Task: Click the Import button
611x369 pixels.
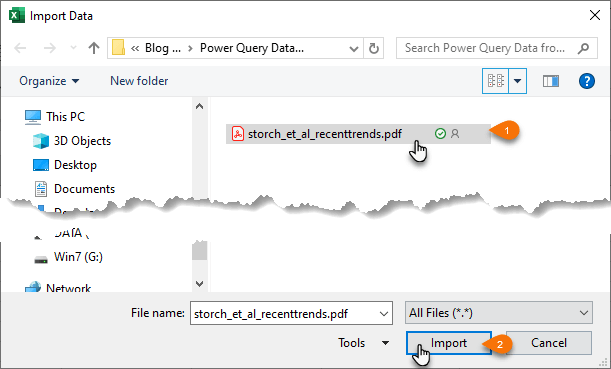Action: point(449,343)
